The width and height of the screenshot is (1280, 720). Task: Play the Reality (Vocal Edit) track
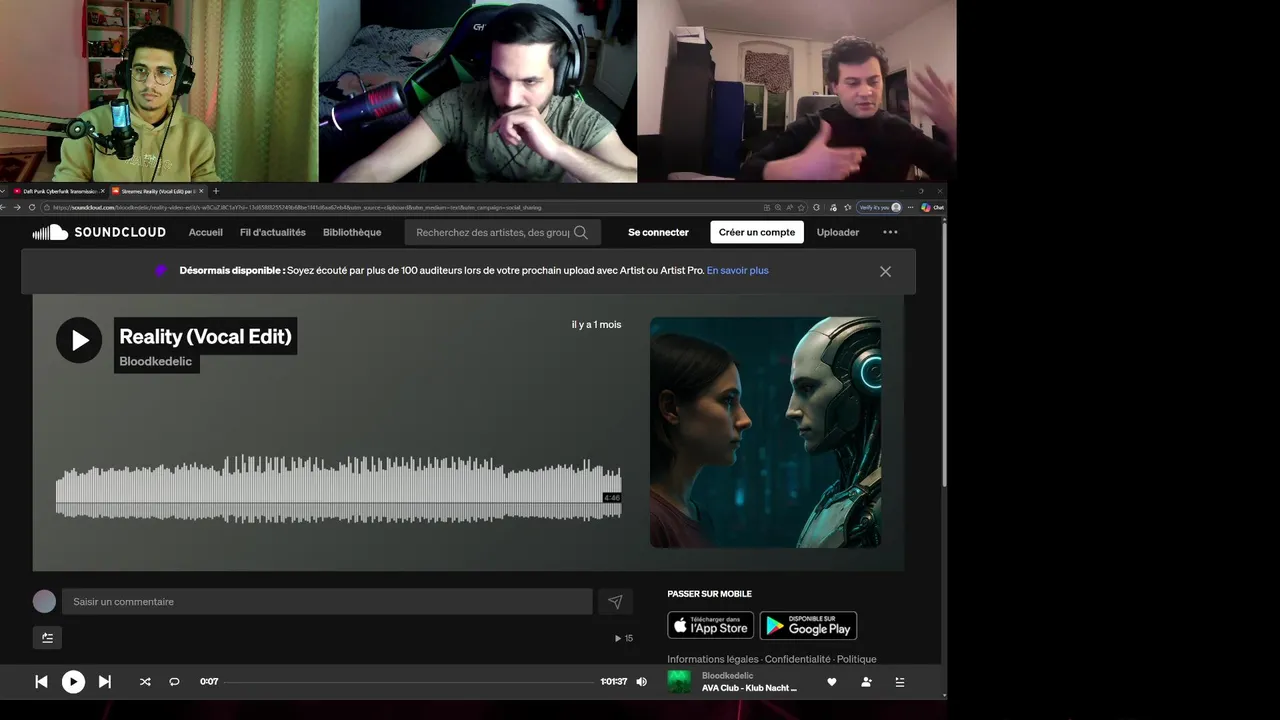(x=79, y=340)
